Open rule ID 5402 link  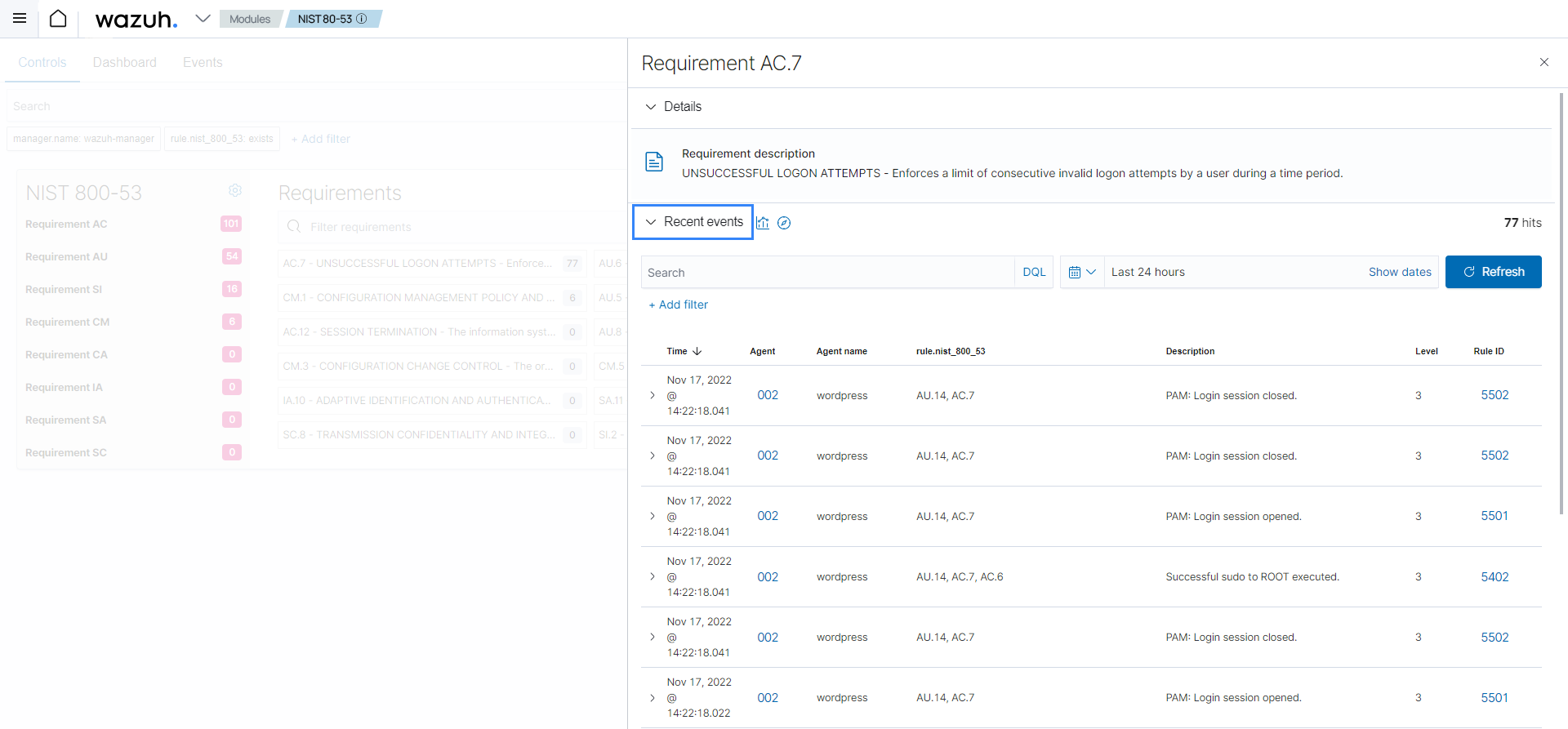1494,576
